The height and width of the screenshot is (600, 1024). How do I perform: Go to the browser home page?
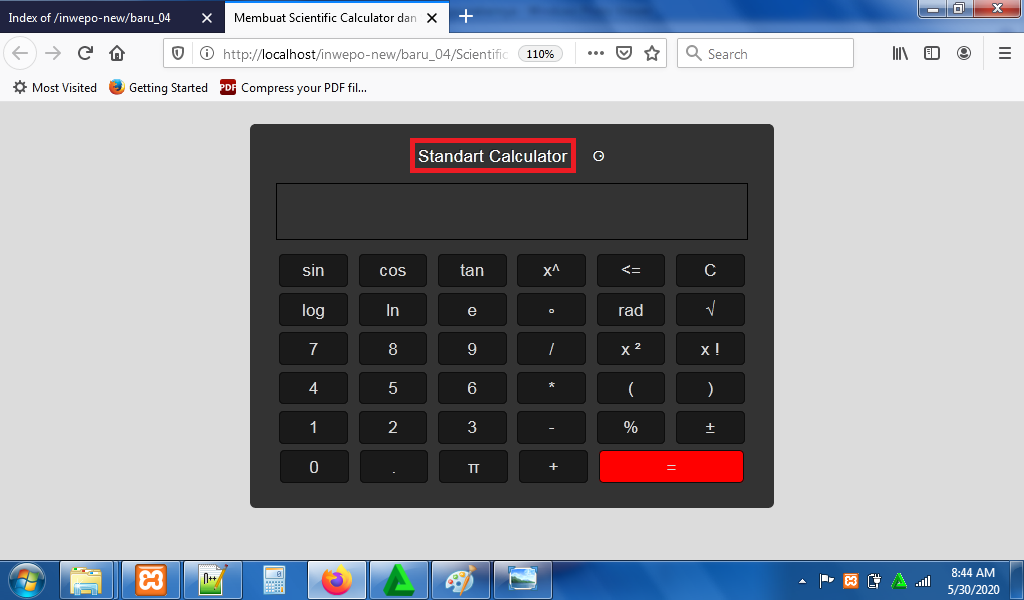pyautogui.click(x=117, y=54)
